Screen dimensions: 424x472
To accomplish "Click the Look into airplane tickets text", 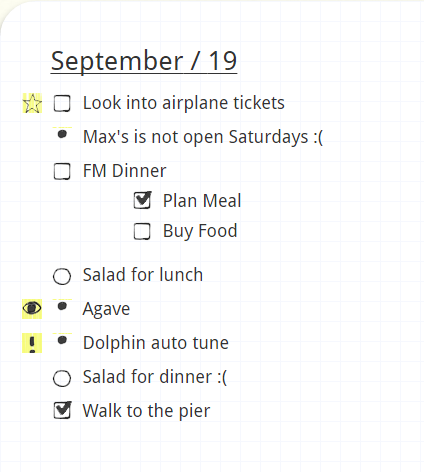I will tap(184, 103).
